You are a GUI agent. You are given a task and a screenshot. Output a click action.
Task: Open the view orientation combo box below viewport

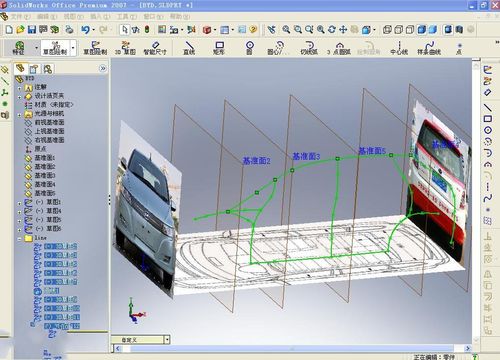[140, 340]
